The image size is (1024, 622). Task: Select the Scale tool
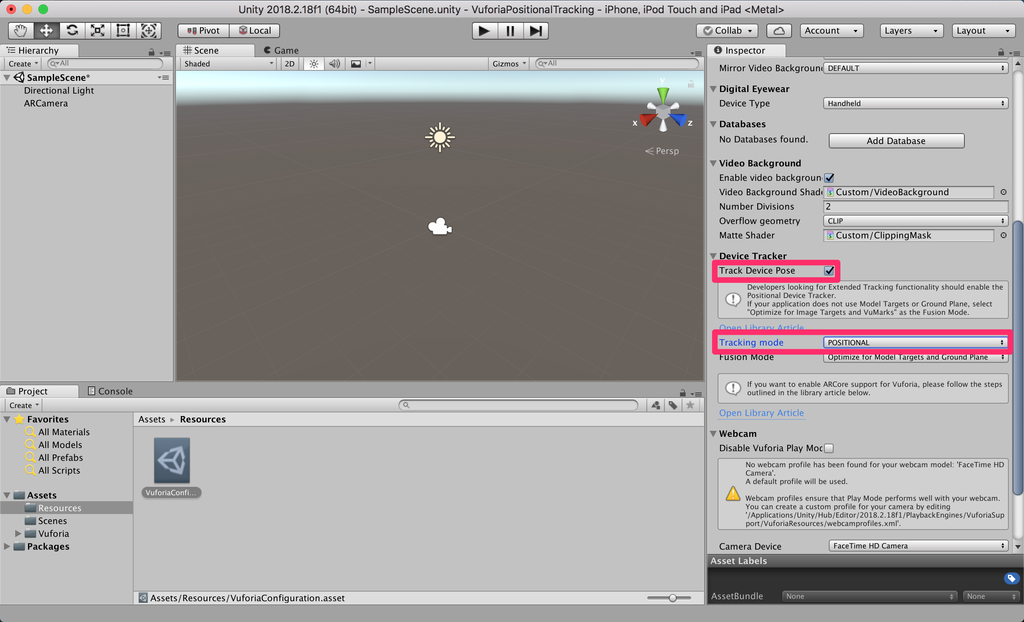pyautogui.click(x=97, y=31)
